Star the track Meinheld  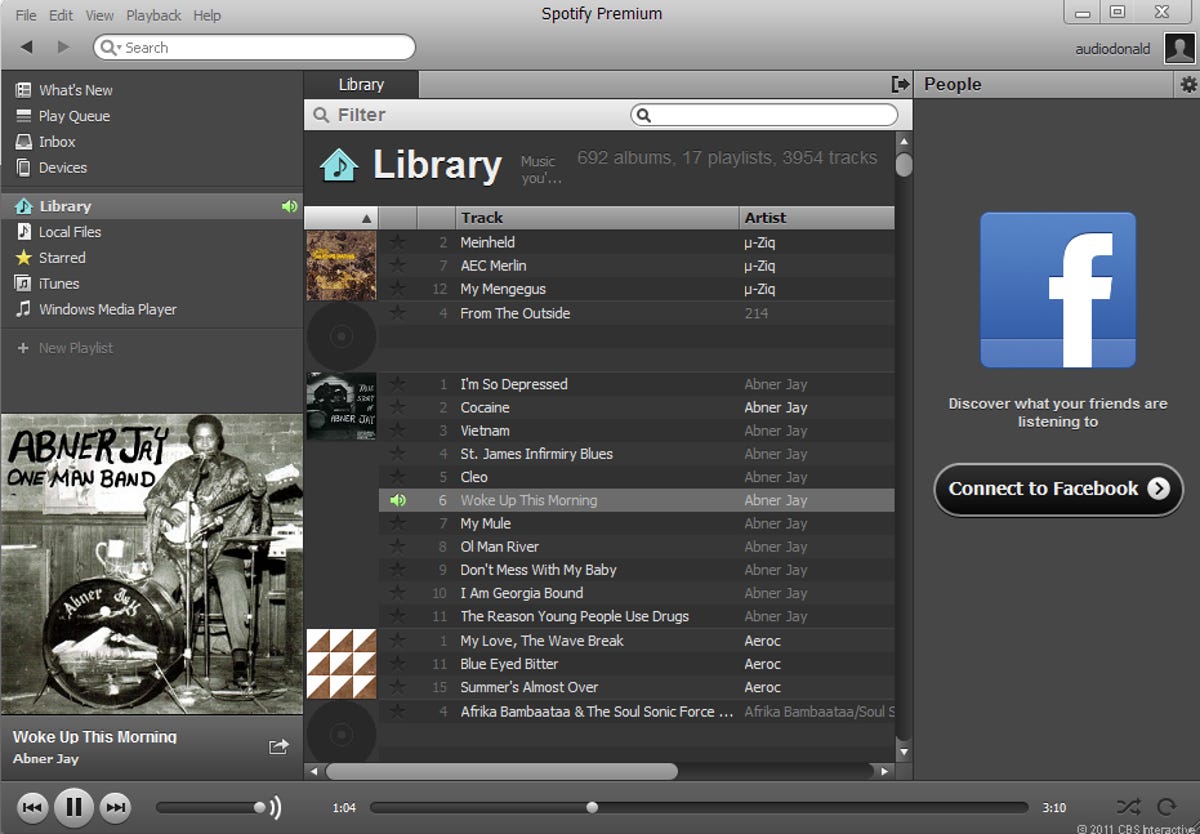[x=398, y=242]
